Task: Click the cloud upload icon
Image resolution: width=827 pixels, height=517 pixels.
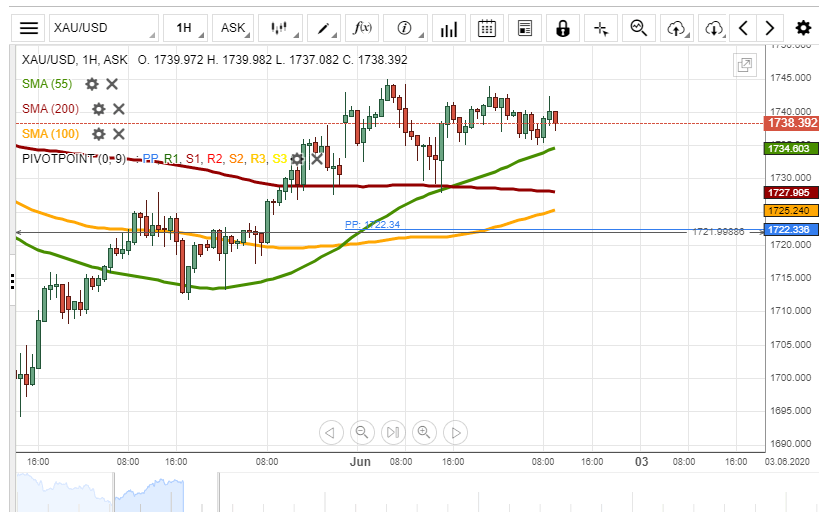Action: click(677, 28)
